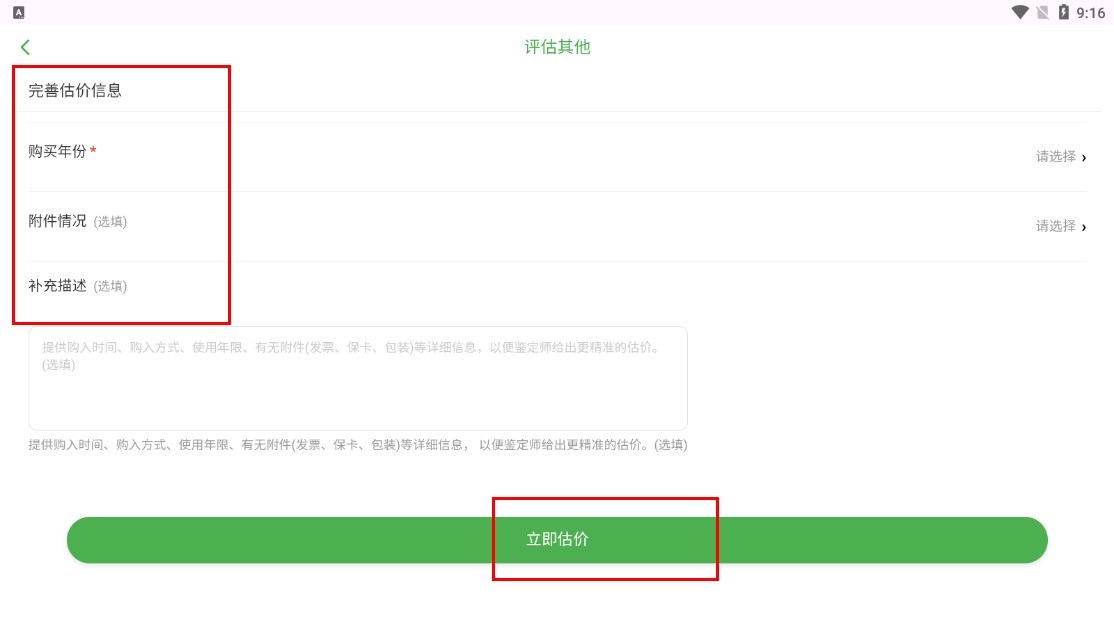Select the 补充描述 label
This screenshot has width=1114, height=626.
[57, 286]
